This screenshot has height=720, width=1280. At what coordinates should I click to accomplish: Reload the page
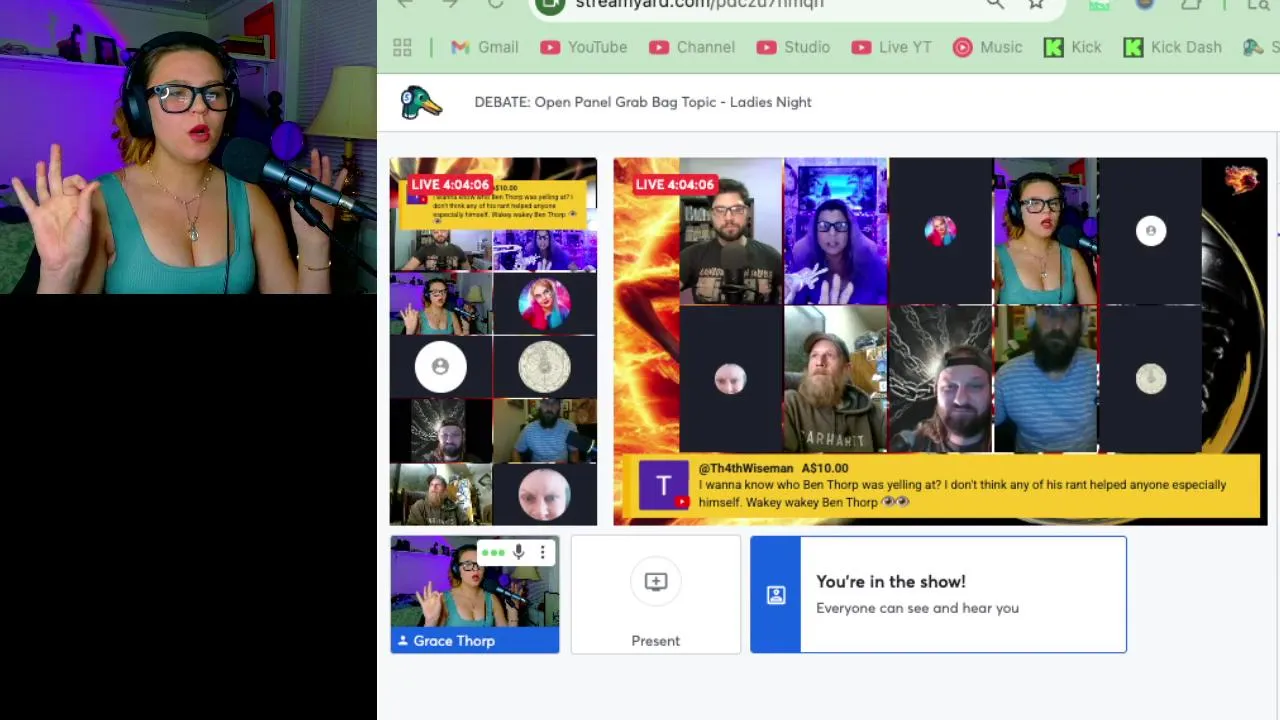tap(495, 4)
